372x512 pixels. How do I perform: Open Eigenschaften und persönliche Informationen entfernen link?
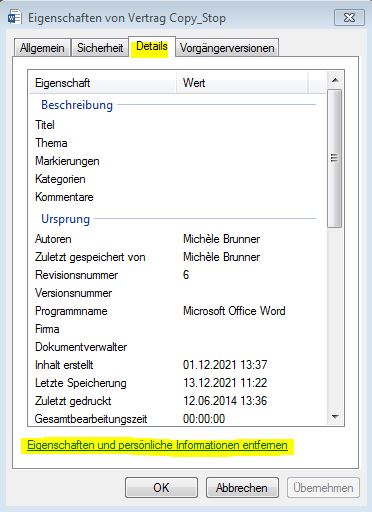157,445
